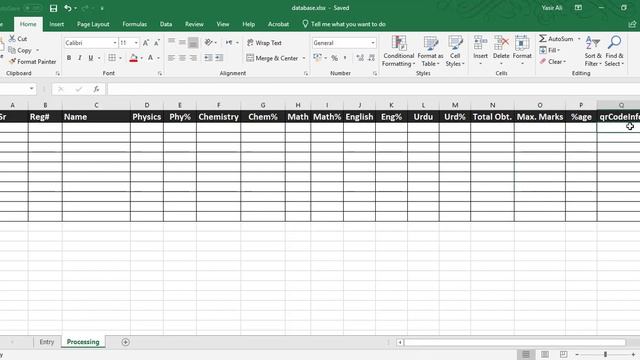Toggle Italic formatting
Image resolution: width=640 pixels, height=360 pixels.
pos(80,58)
